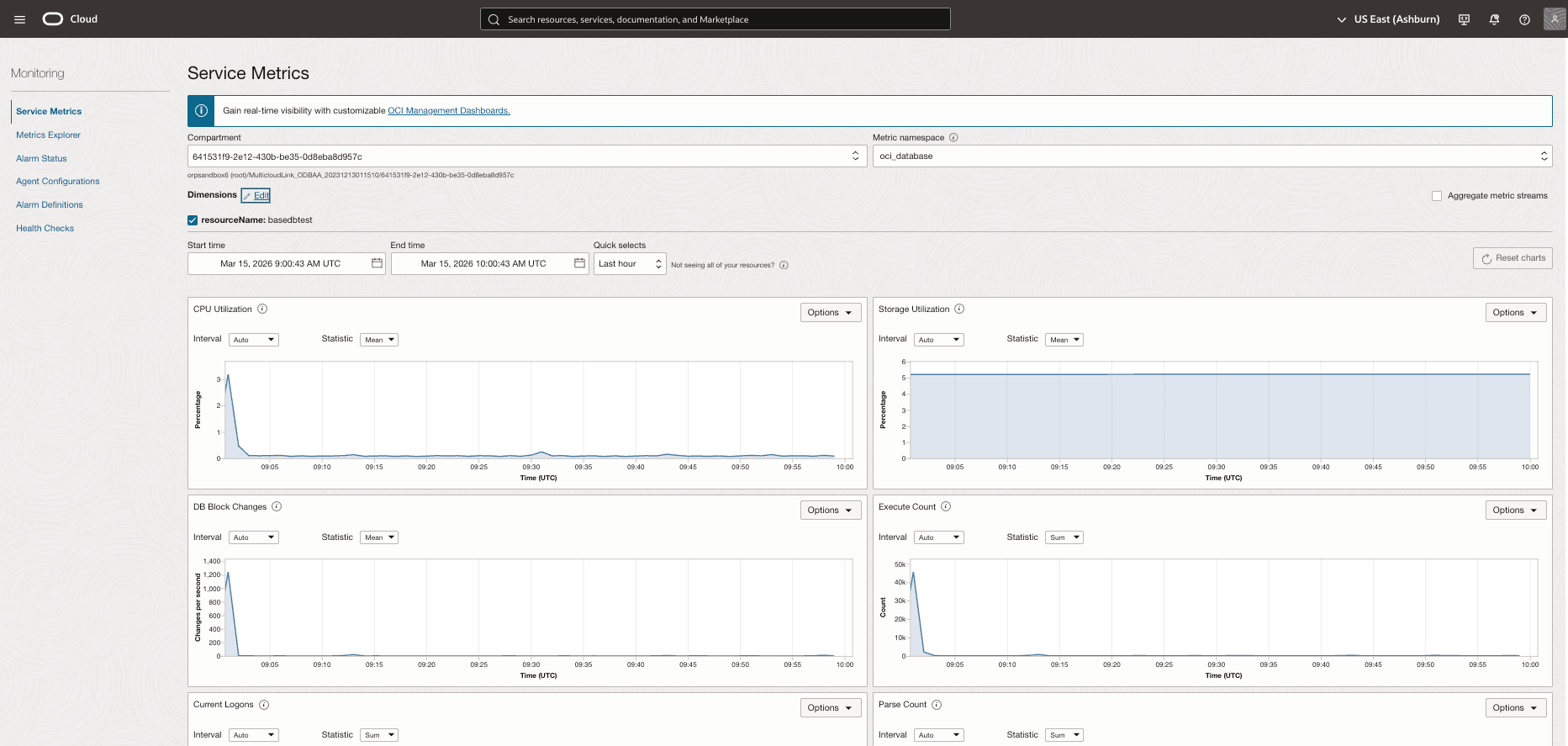Viewport: 1568px width, 746px height.
Task: Click info icon next to 'Not seeing all of your resources?'
Action: click(784, 265)
